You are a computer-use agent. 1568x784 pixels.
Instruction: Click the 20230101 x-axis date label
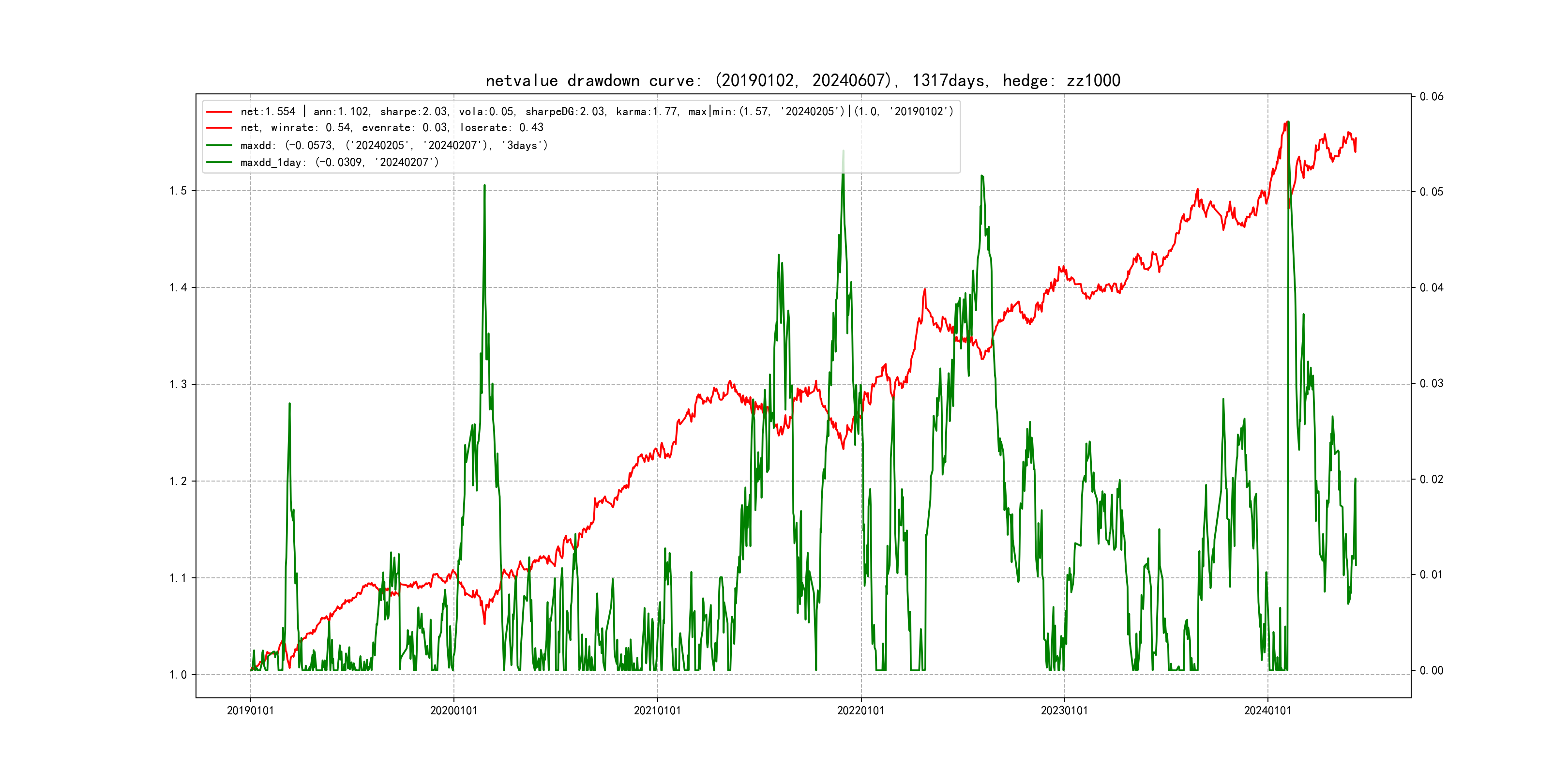tap(1064, 711)
